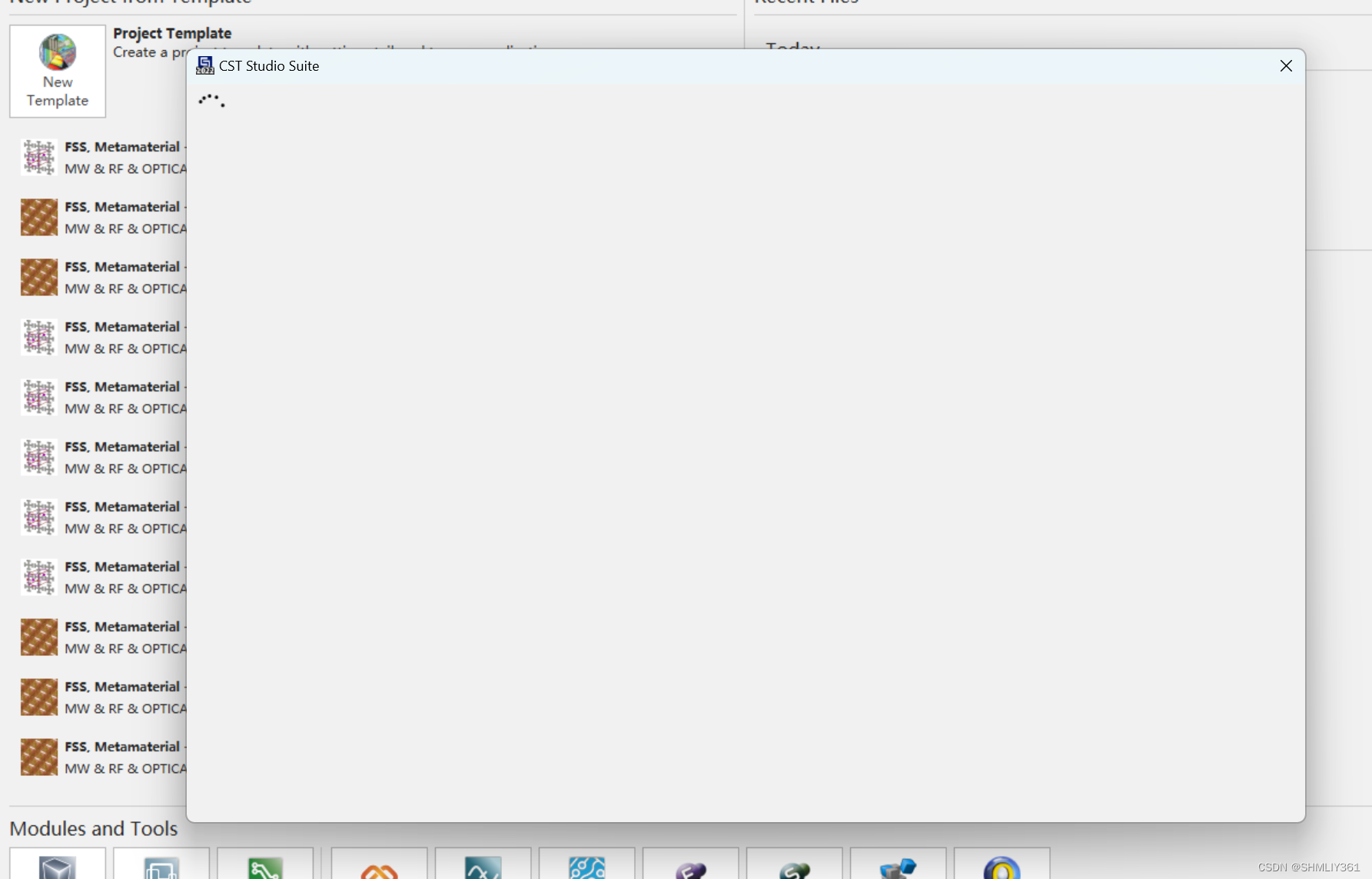Select the last FSS, Metamaterial template in list
This screenshot has width=1372, height=879.
[103, 757]
